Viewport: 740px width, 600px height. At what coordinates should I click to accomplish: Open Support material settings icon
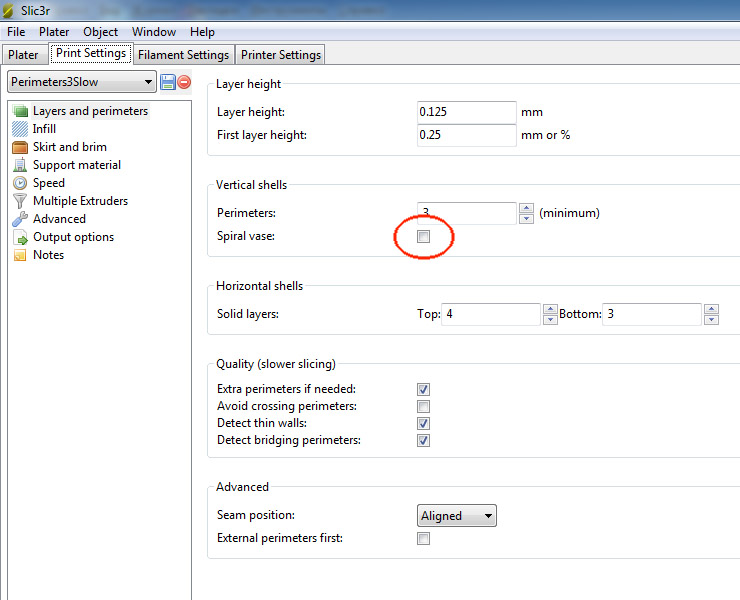click(x=20, y=165)
